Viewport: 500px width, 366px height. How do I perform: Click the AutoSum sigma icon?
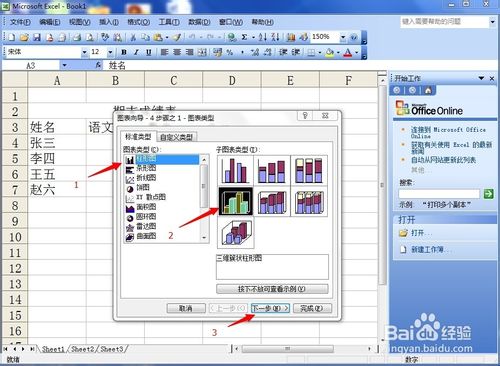pos(244,37)
